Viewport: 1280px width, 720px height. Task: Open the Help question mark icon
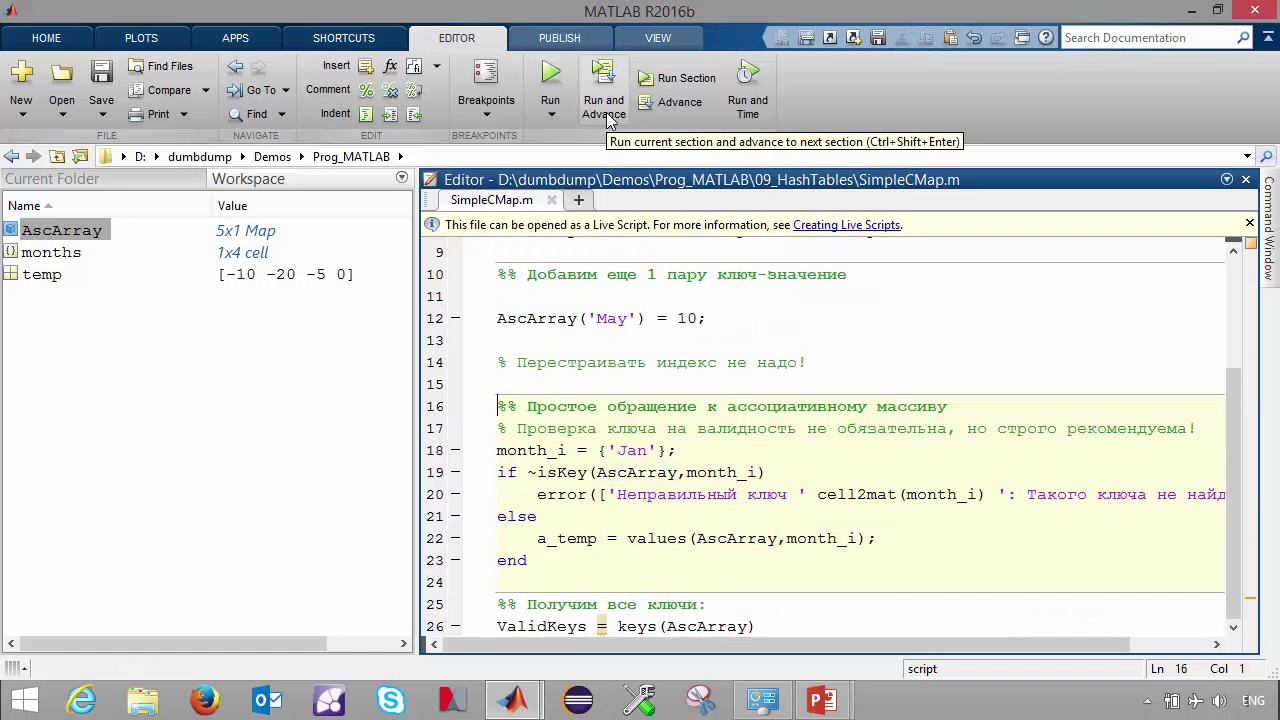point(1045,38)
